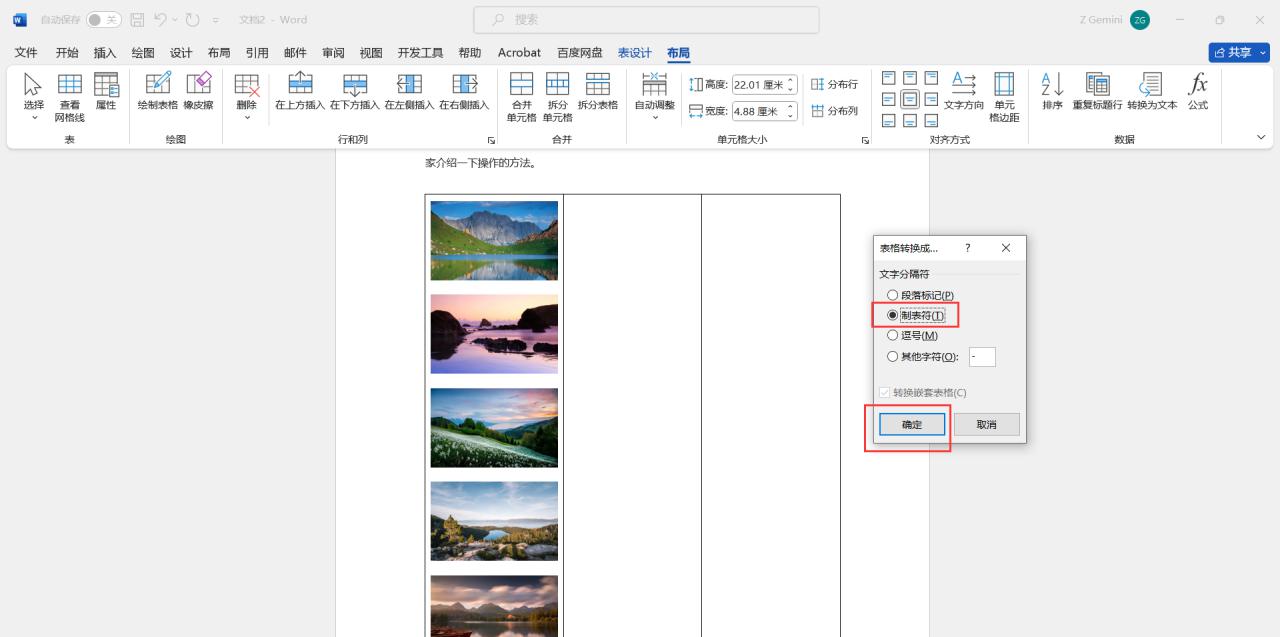Toggle 查看网格线 view gridlines
Image resolution: width=1280 pixels, height=637 pixels.
coord(70,97)
